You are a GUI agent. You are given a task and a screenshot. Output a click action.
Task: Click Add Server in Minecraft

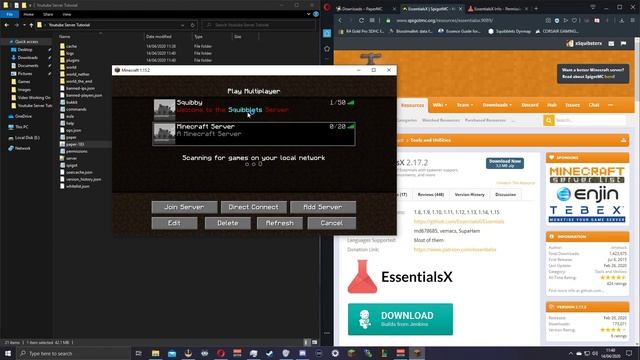point(322,207)
